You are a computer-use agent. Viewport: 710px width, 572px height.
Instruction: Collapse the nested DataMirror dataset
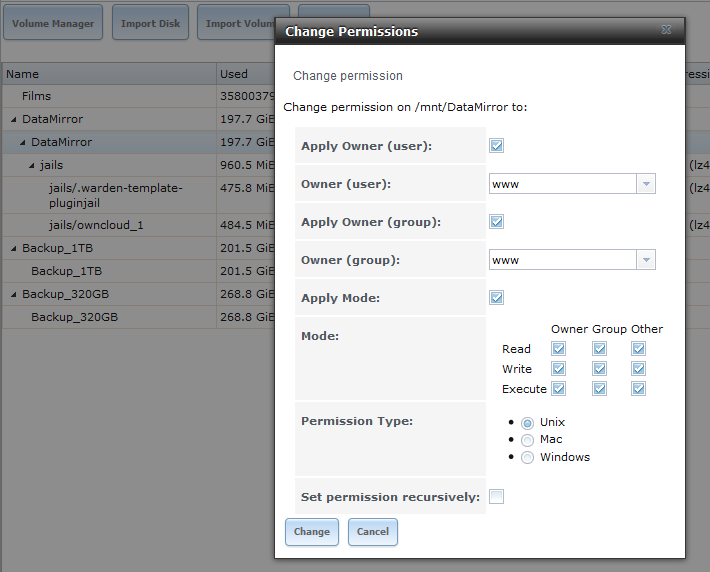(x=23, y=143)
